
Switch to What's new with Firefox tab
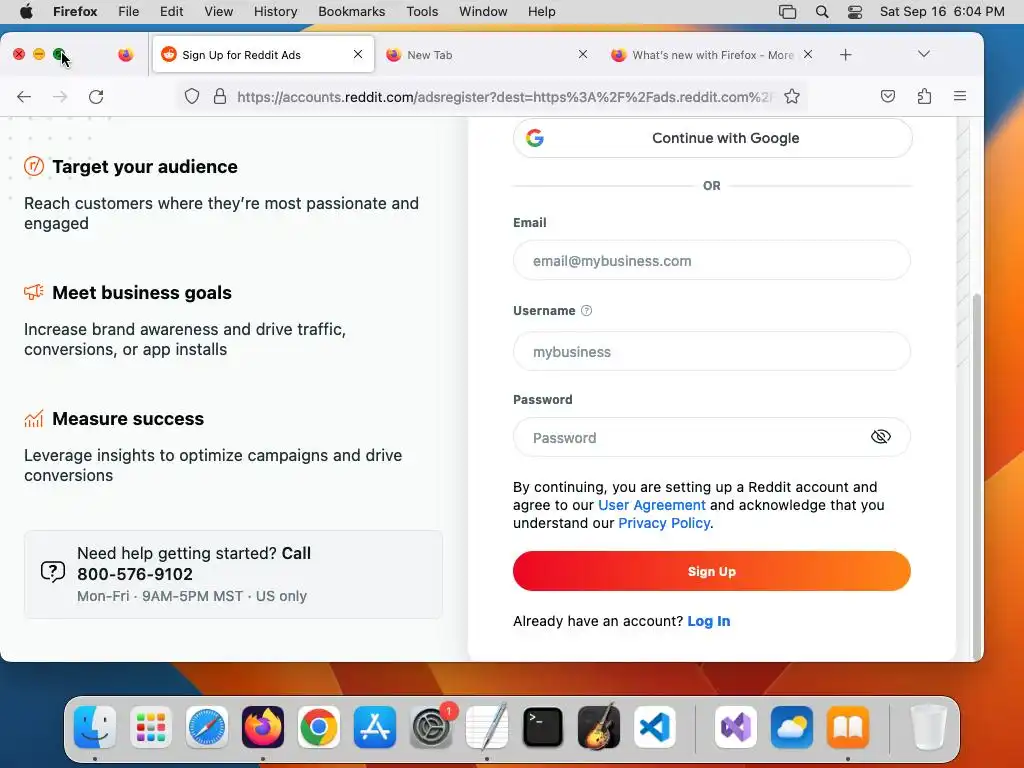coord(711,55)
